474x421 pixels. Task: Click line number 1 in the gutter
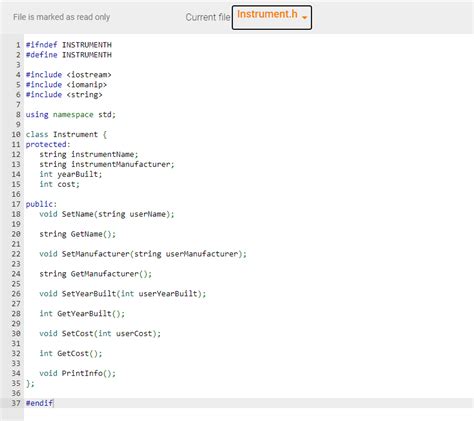(x=18, y=45)
